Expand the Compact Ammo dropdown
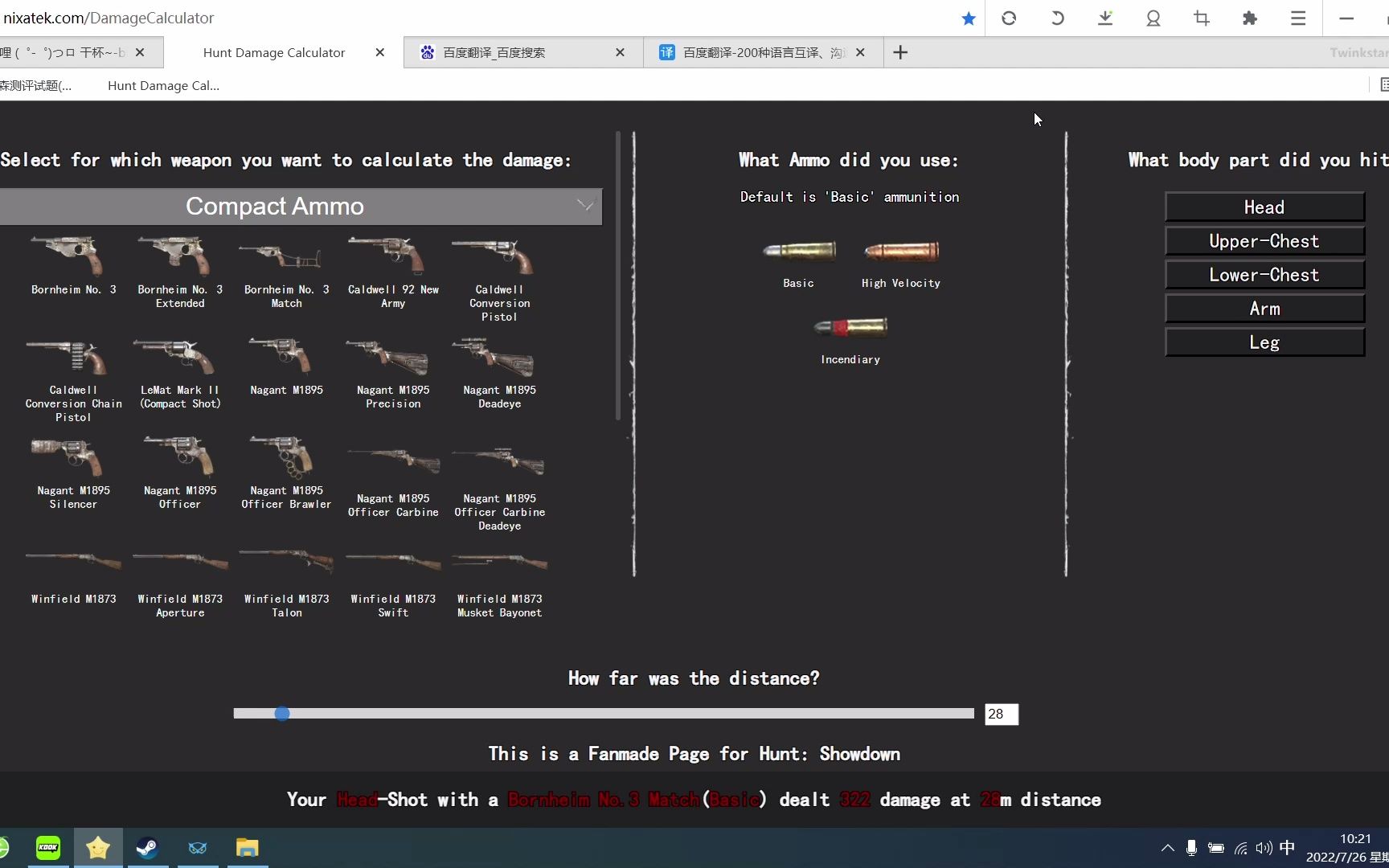Viewport: 1389px width, 868px height. point(301,207)
